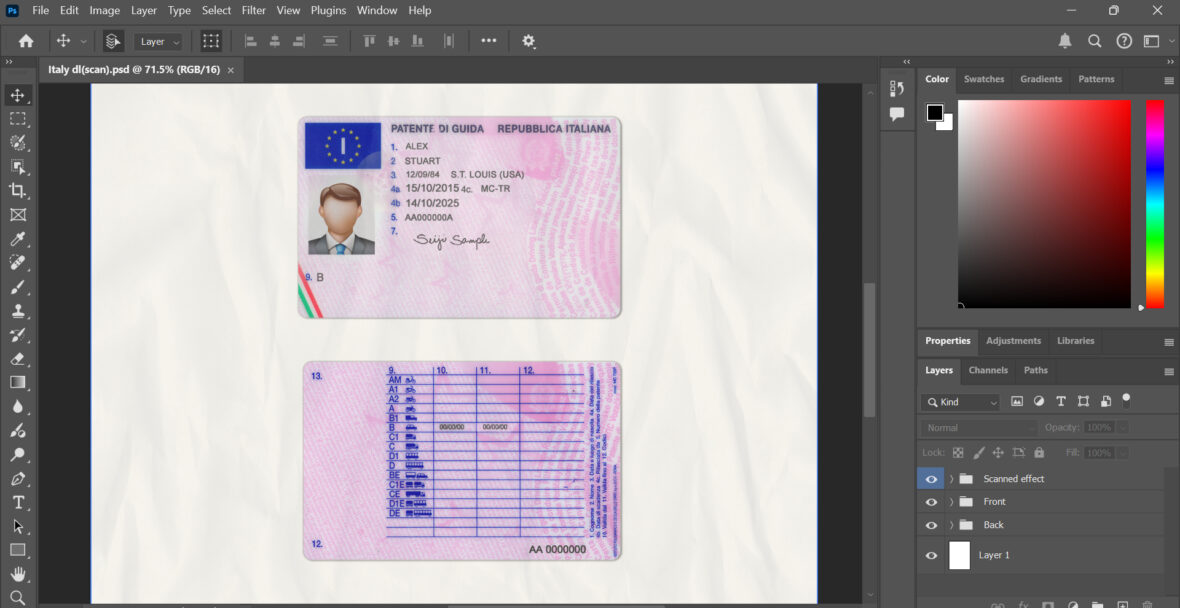The image size is (1180, 608).
Task: Open the workspace switcher dropdown
Action: click(1157, 41)
